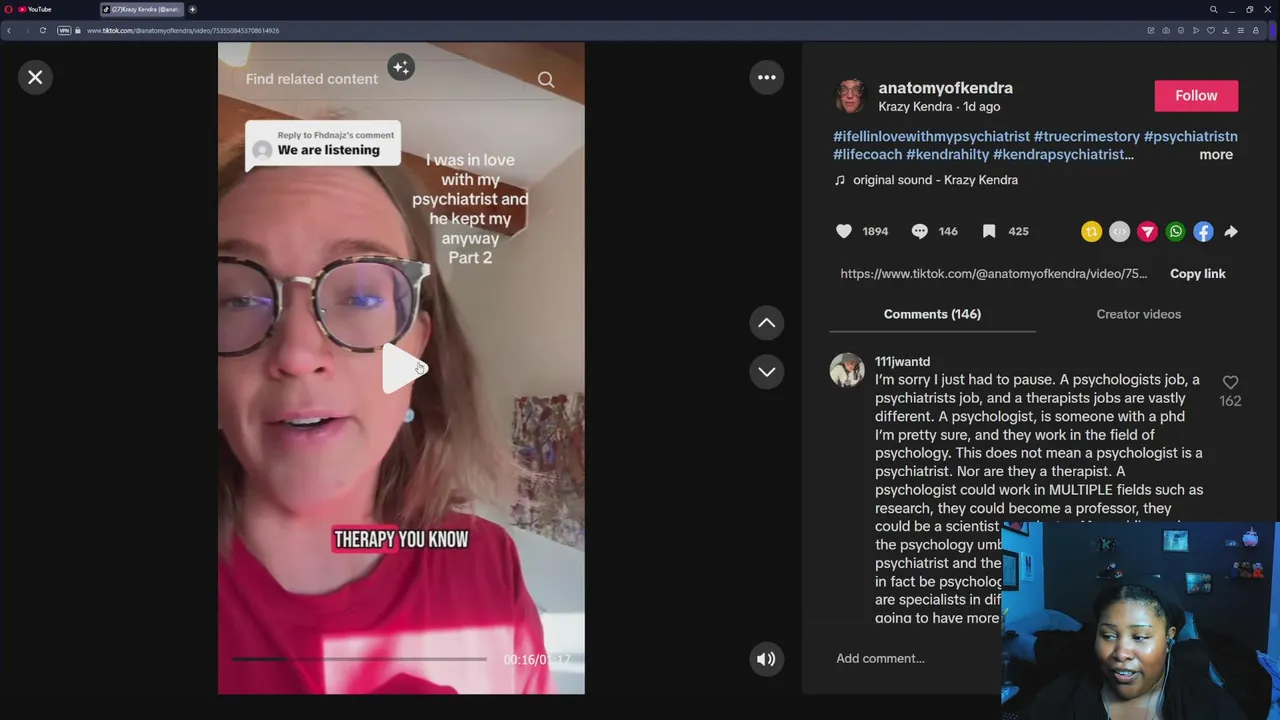Image resolution: width=1280 pixels, height=720 pixels.
Task: Open 'We are listening' comment reply sticker
Action: (x=323, y=143)
